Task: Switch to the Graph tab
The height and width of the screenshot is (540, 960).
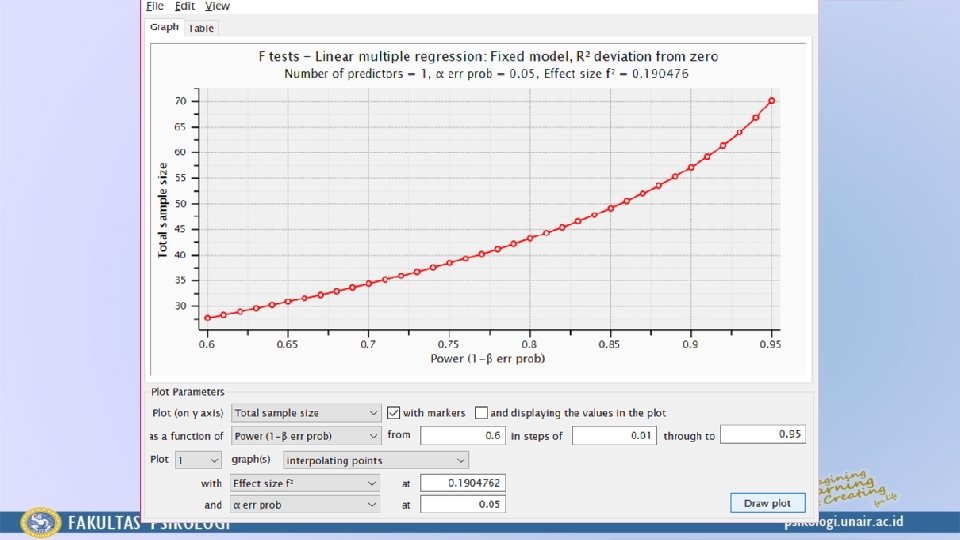Action: pyautogui.click(x=164, y=27)
